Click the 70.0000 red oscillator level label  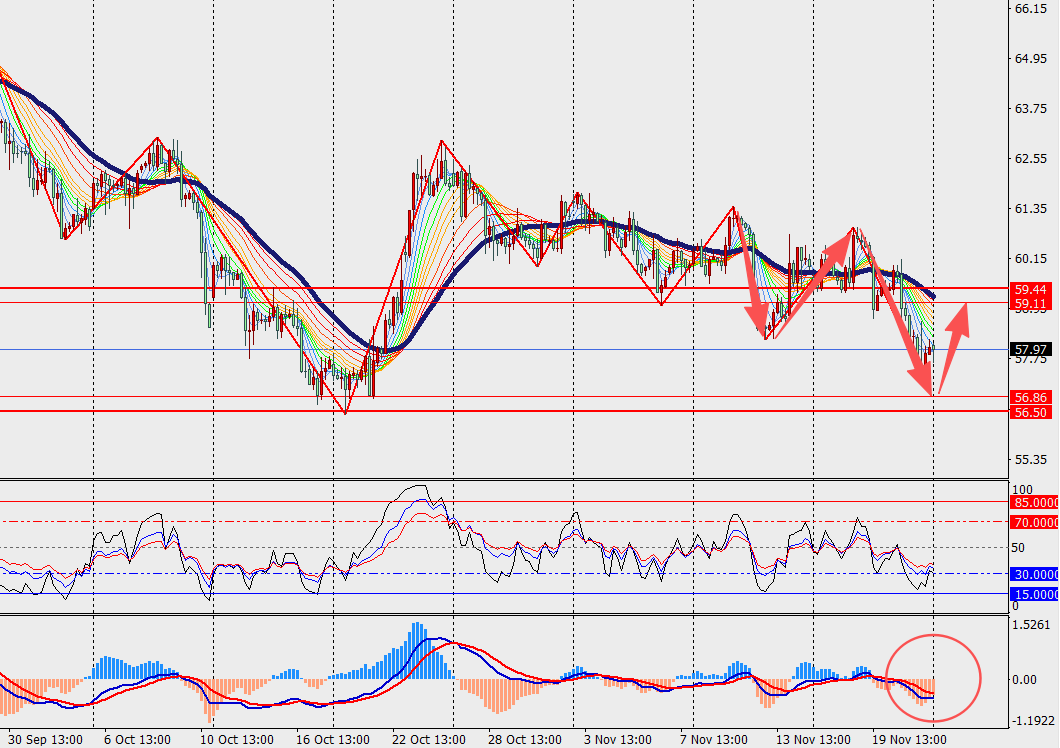point(1034,522)
